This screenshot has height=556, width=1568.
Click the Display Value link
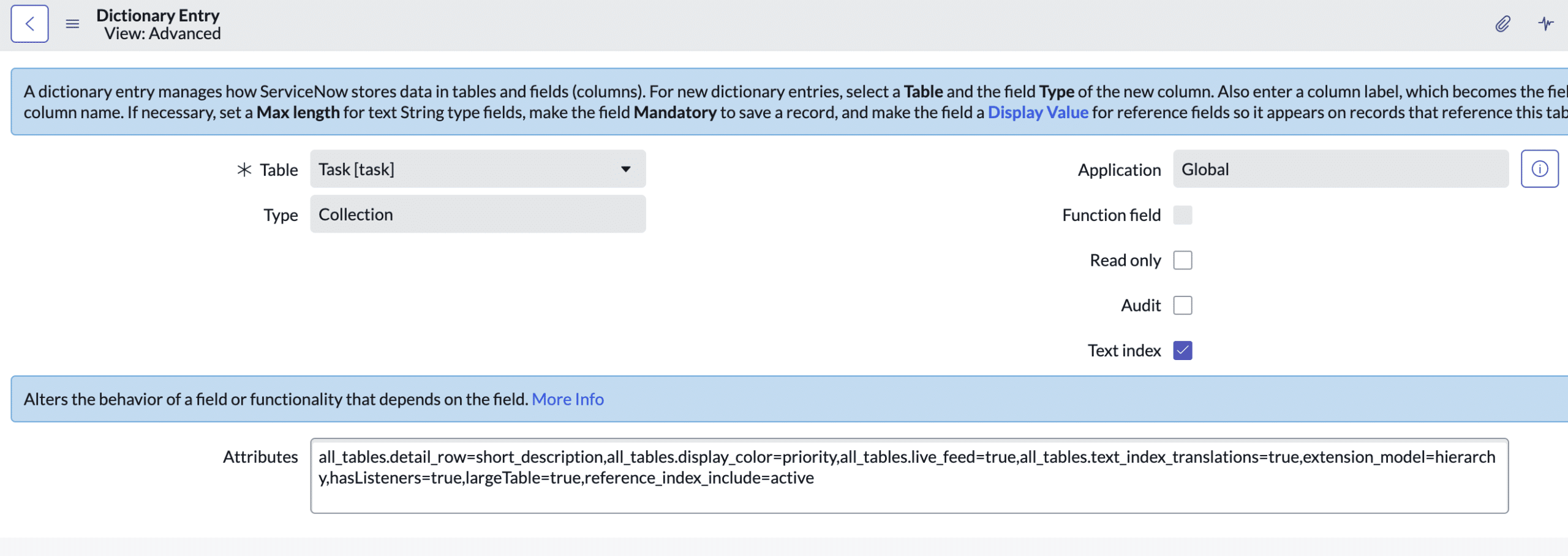(x=1038, y=112)
